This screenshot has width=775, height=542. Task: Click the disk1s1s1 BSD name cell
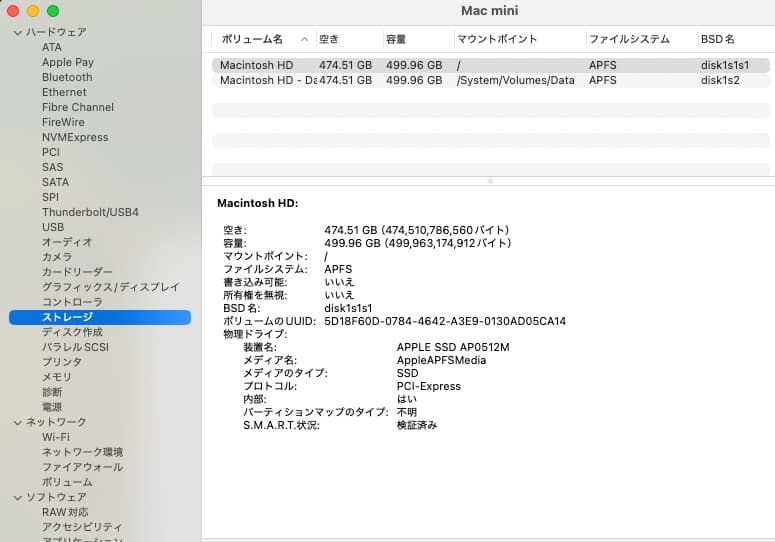725,65
